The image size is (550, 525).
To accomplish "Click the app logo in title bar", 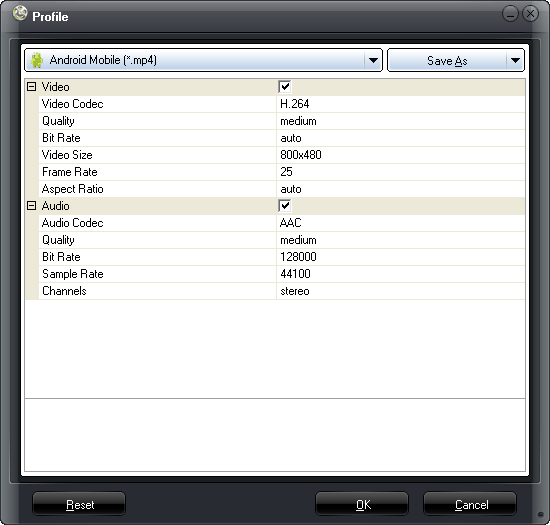I will pyautogui.click(x=20, y=14).
